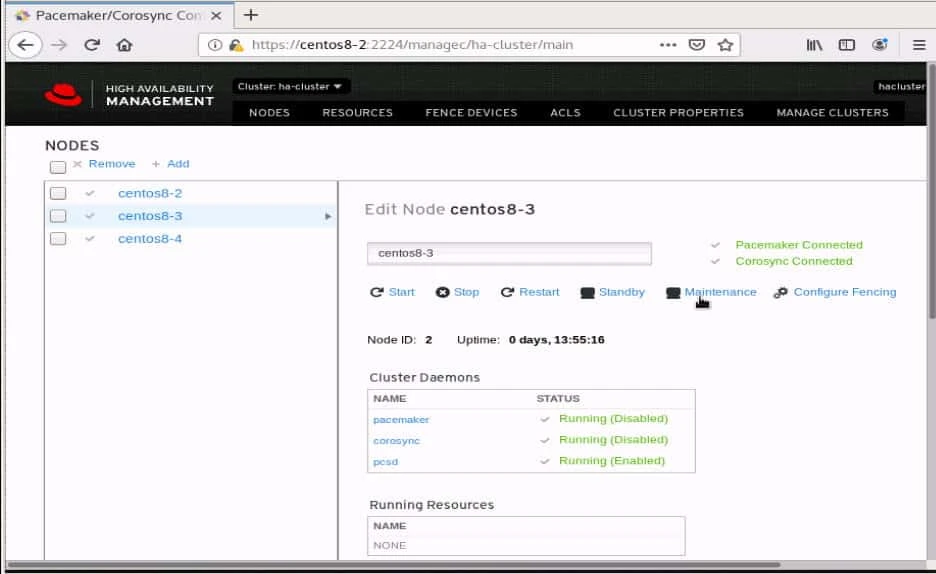Click the Standby link
The image size is (936, 574).
(621, 292)
